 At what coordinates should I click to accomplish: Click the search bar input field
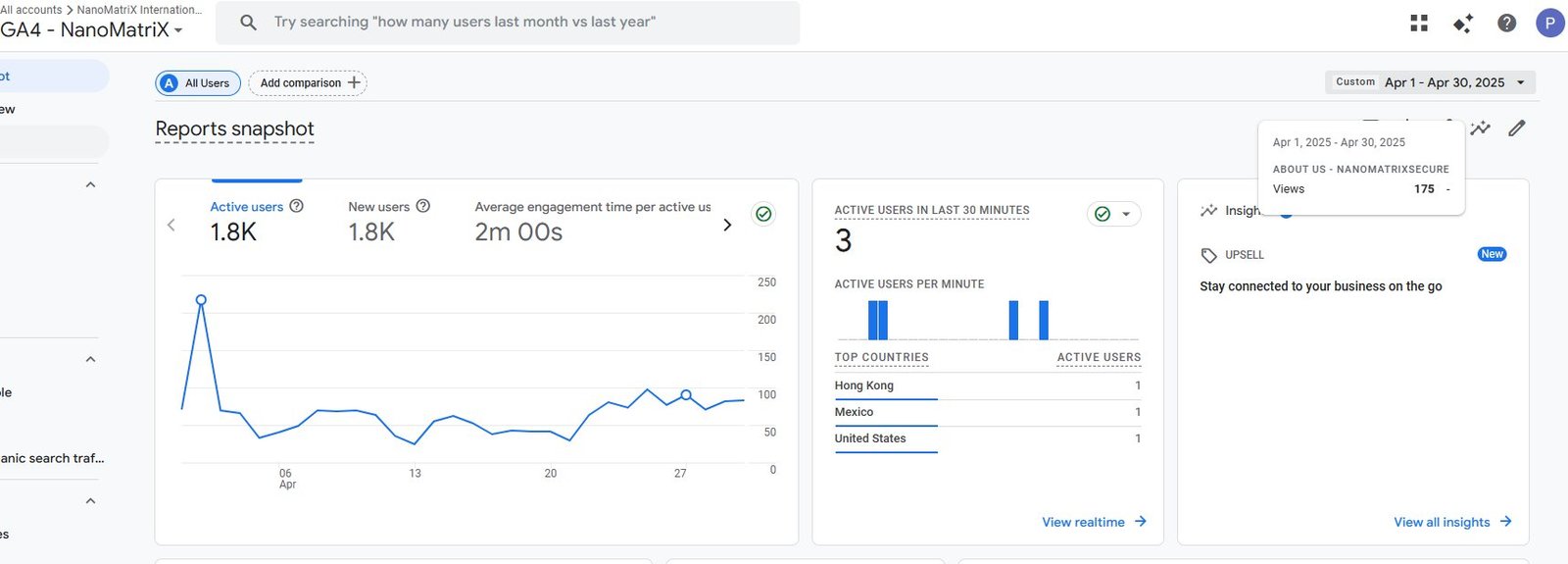click(508, 22)
